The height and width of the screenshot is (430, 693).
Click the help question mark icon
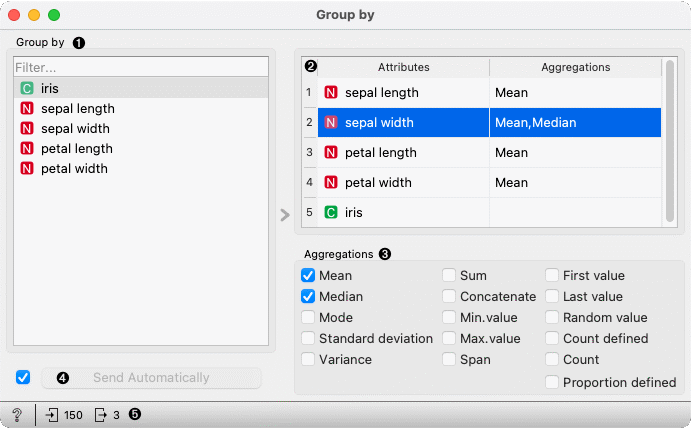click(x=17, y=415)
